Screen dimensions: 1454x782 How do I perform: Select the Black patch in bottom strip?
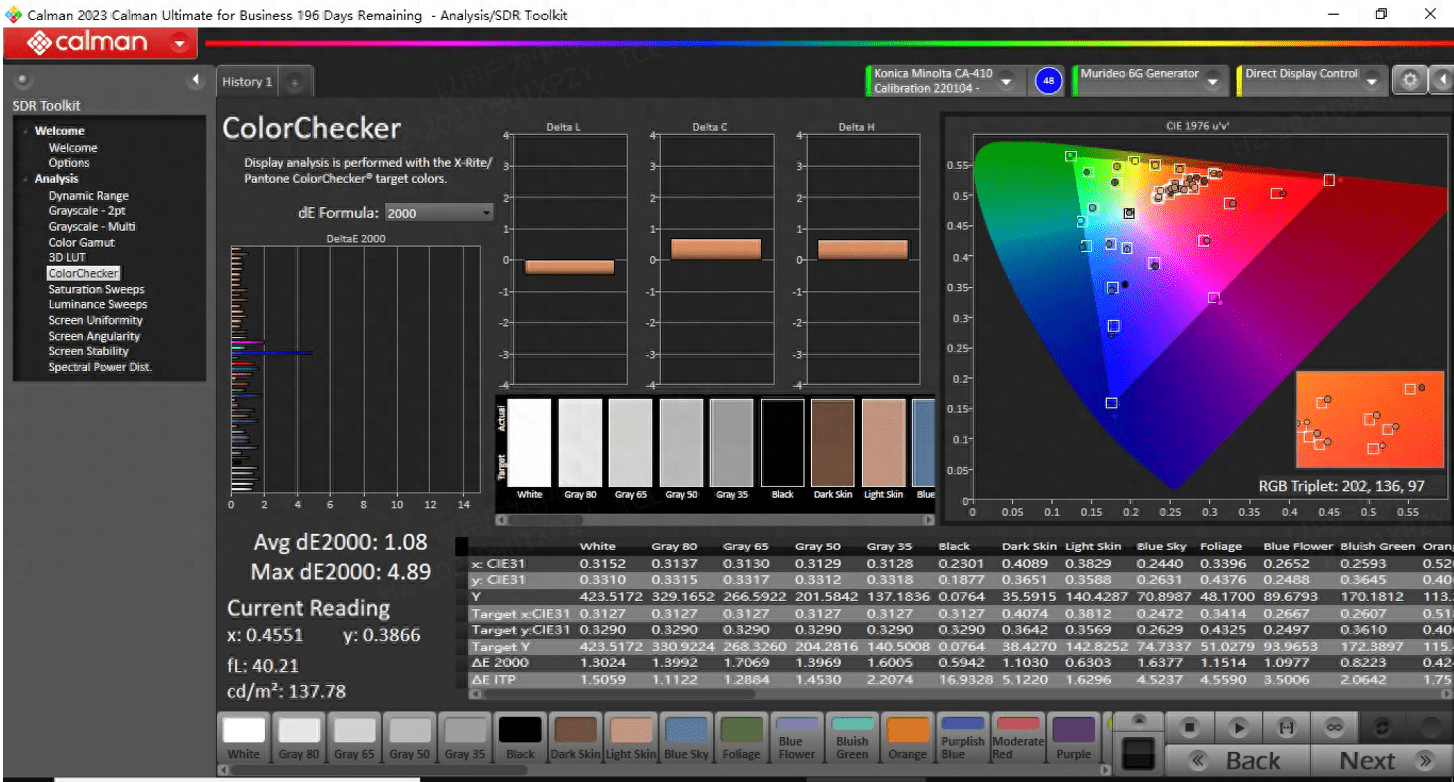pyautogui.click(x=520, y=739)
